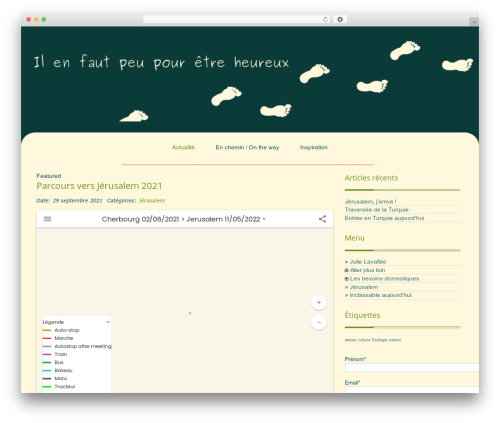Open the Julie Lavallée menu link
The image size is (500, 423).
point(368,262)
